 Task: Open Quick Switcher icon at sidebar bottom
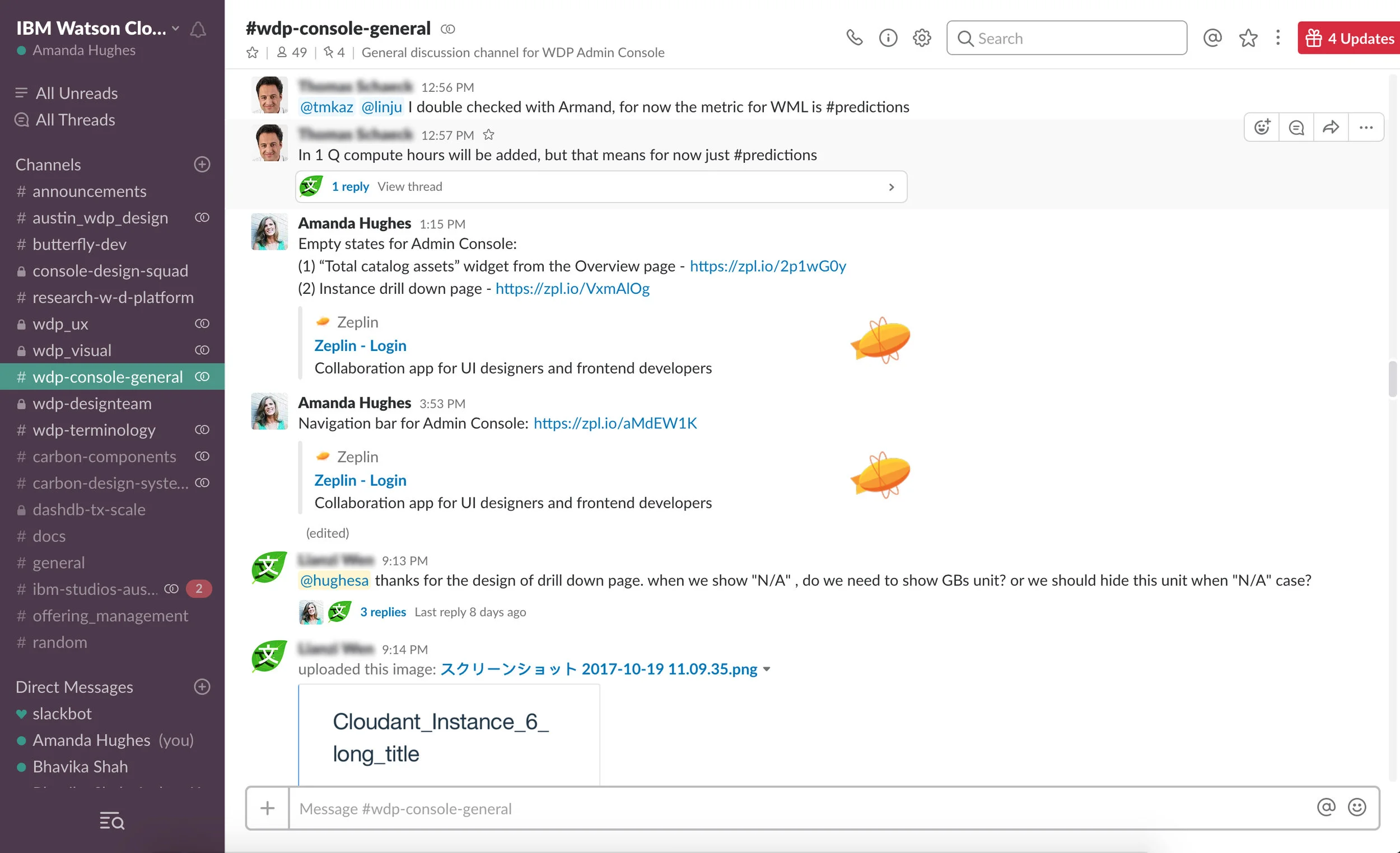(112, 821)
